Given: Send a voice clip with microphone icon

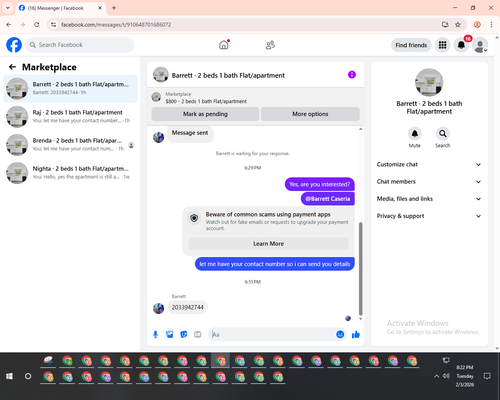Looking at the screenshot, I should pos(155,334).
